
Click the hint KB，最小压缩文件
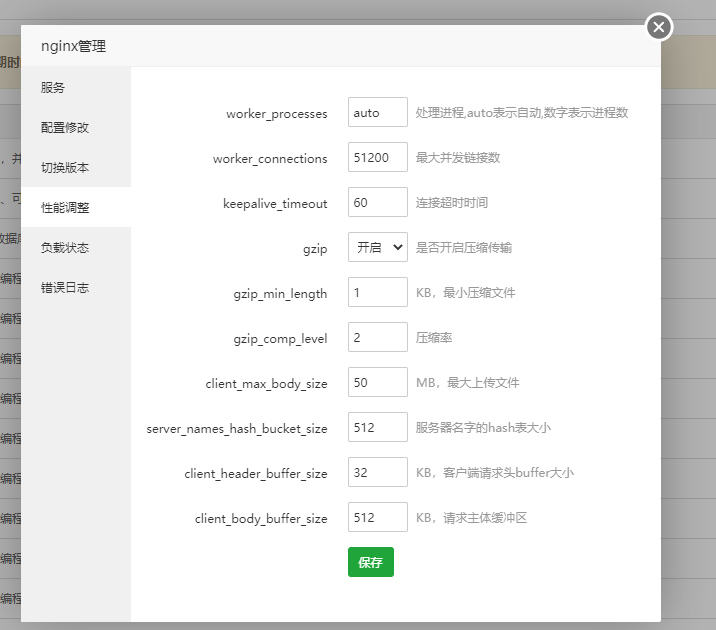point(465,292)
